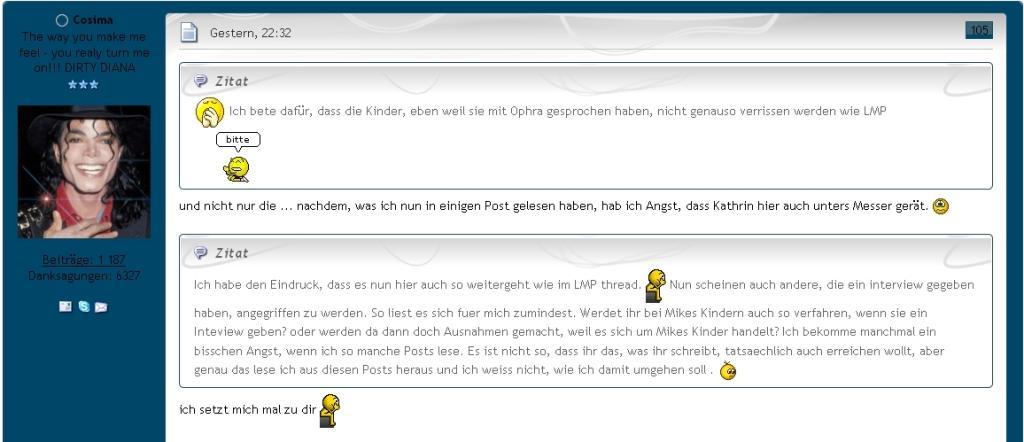The width and height of the screenshot is (1024, 442).
Task: Click the three-star rank icons under Cosima
Action: tap(84, 85)
